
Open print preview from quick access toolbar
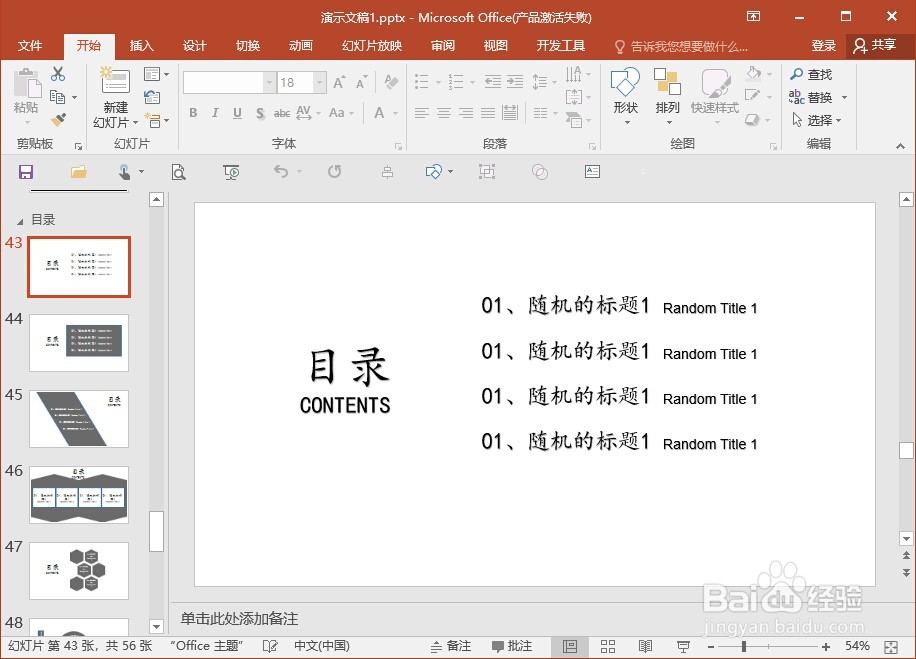[178, 172]
